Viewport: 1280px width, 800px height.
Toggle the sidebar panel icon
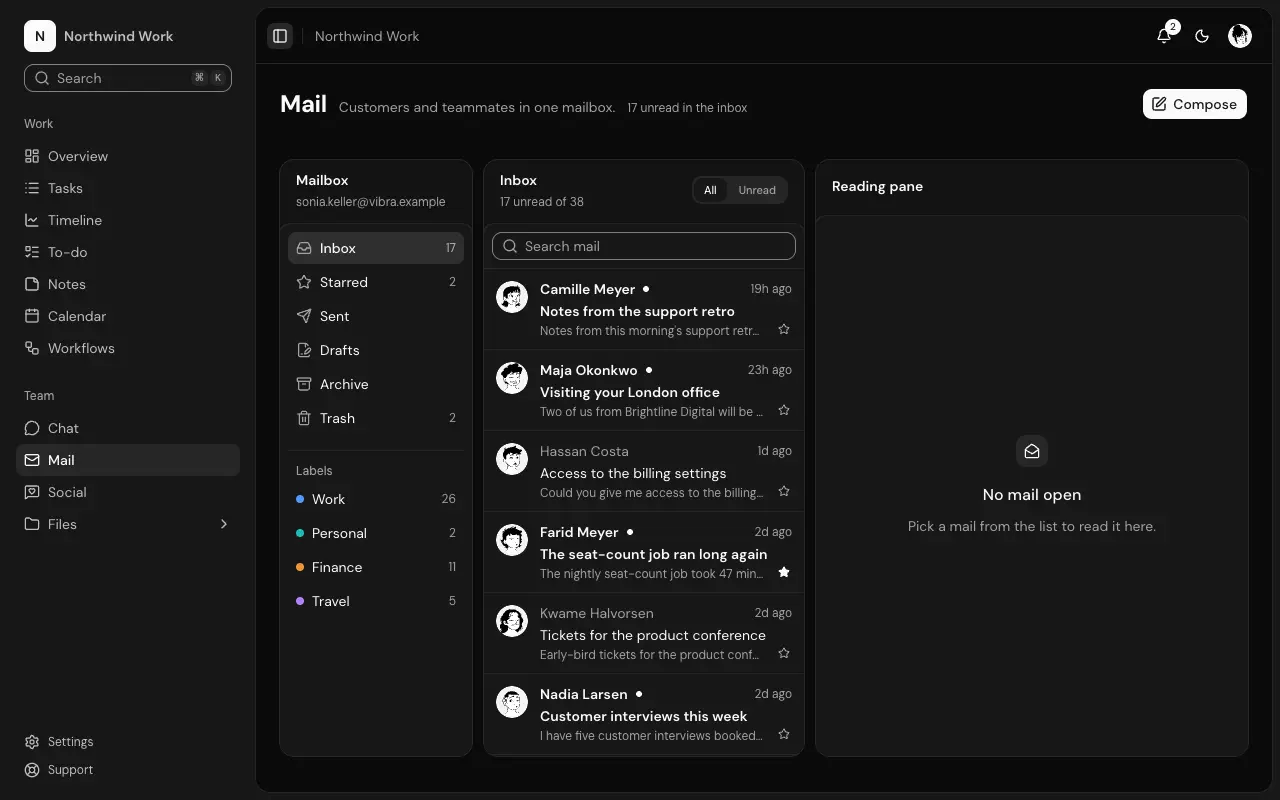click(280, 36)
